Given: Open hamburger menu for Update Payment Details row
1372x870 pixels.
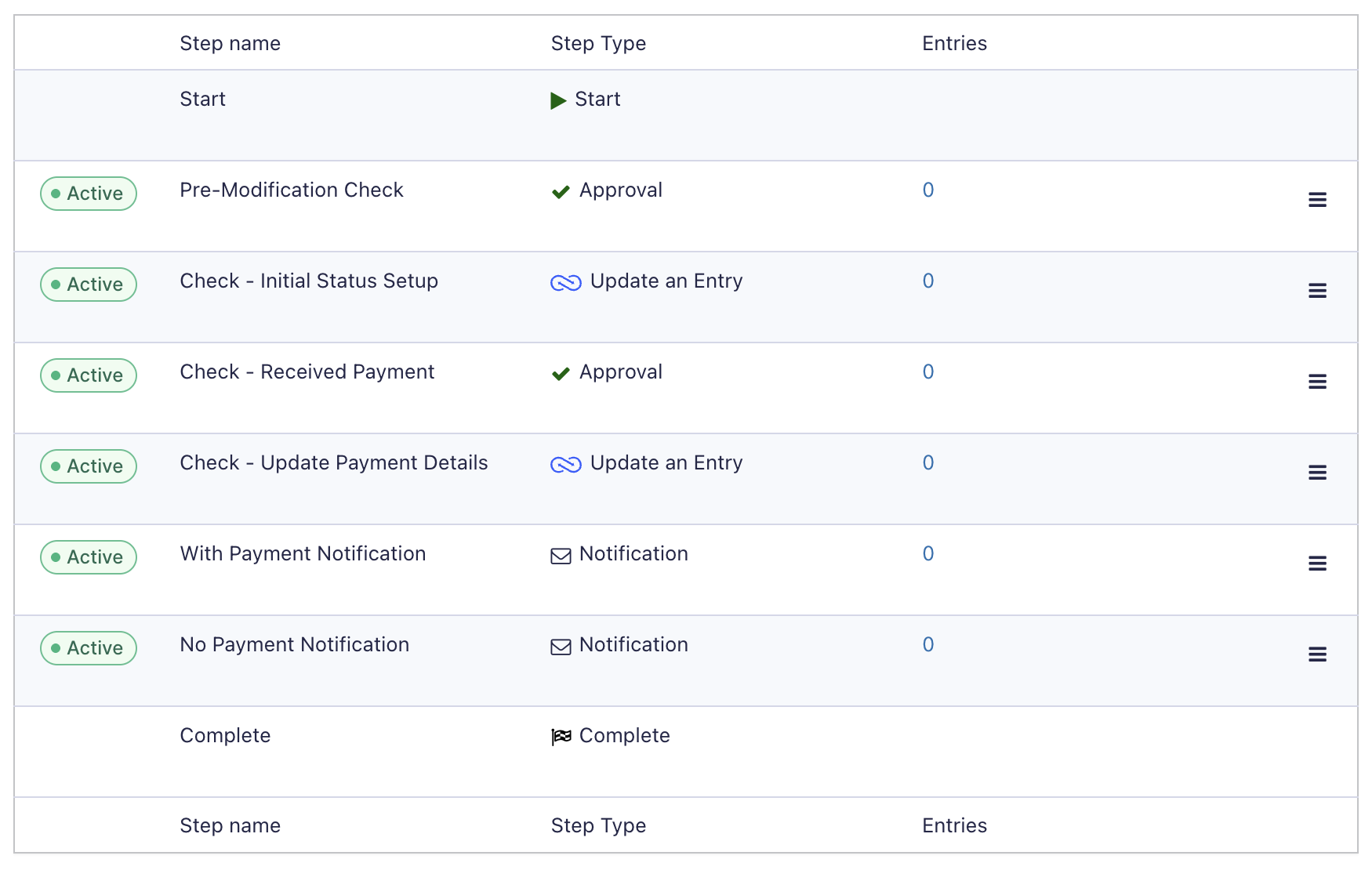Looking at the screenshot, I should [1317, 473].
